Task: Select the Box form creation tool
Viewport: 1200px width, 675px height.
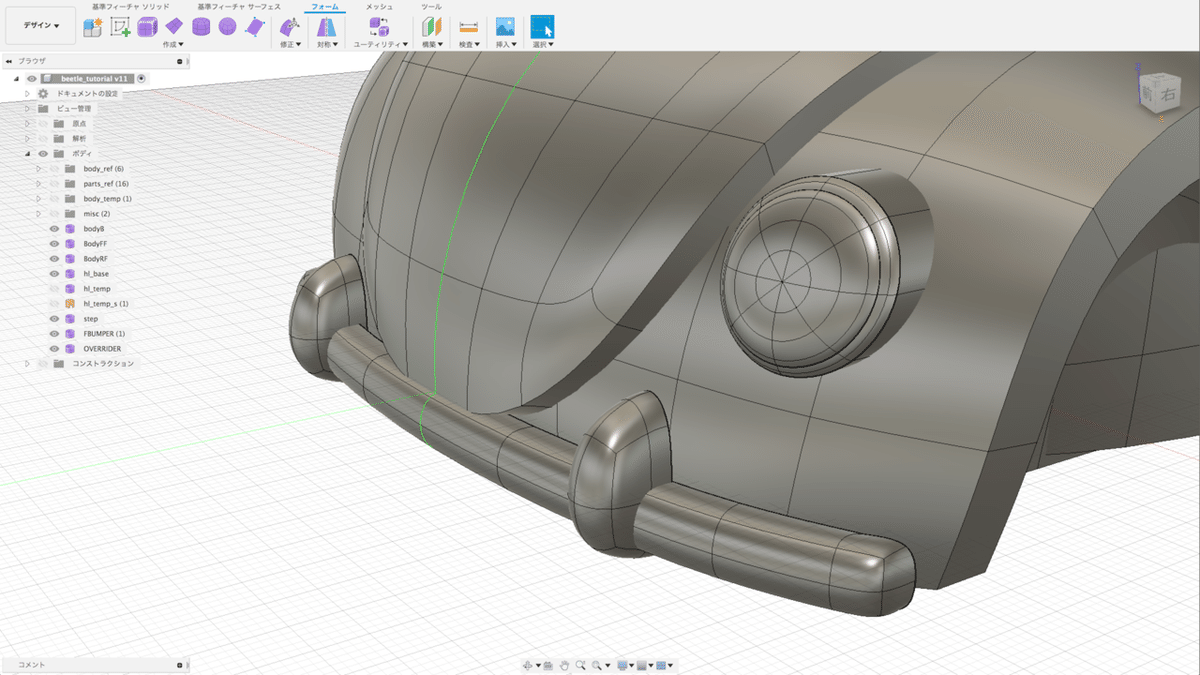Action: pyautogui.click(x=147, y=27)
